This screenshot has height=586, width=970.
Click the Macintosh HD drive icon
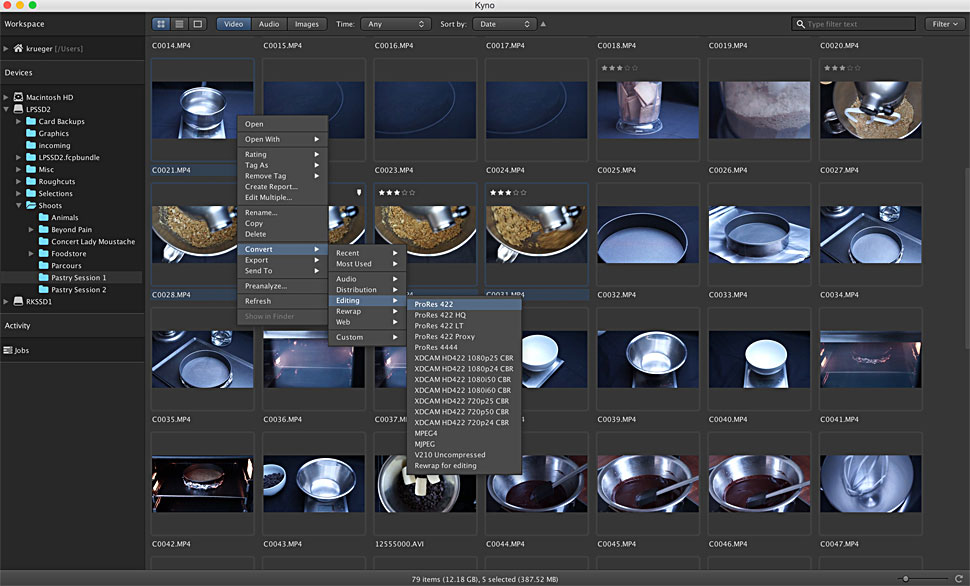tap(18, 97)
